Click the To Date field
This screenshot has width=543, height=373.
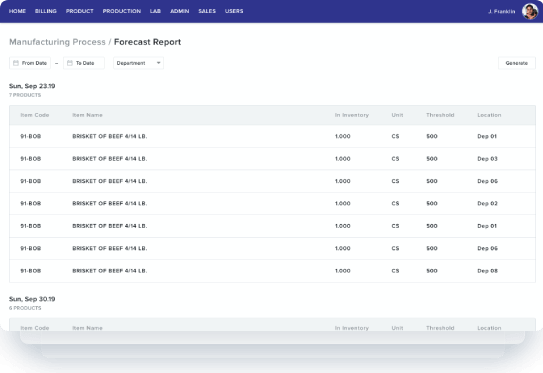coord(84,63)
